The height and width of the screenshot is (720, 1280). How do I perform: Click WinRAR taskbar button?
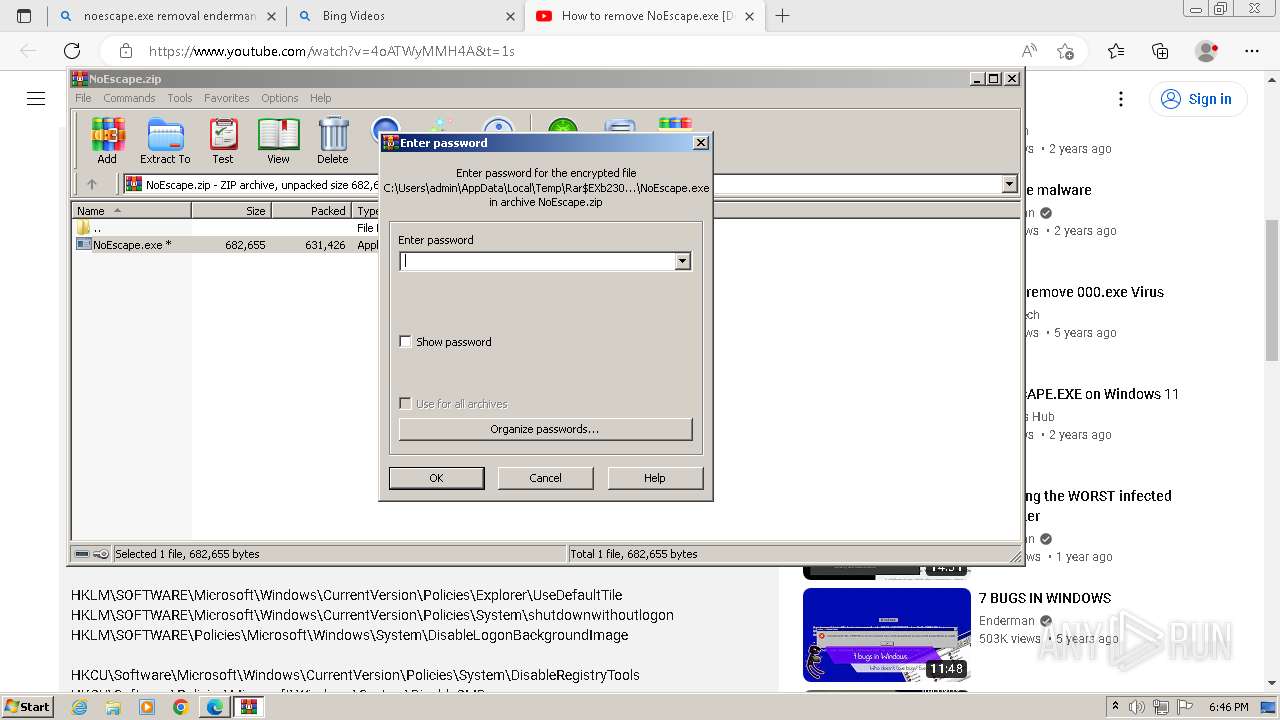click(249, 707)
